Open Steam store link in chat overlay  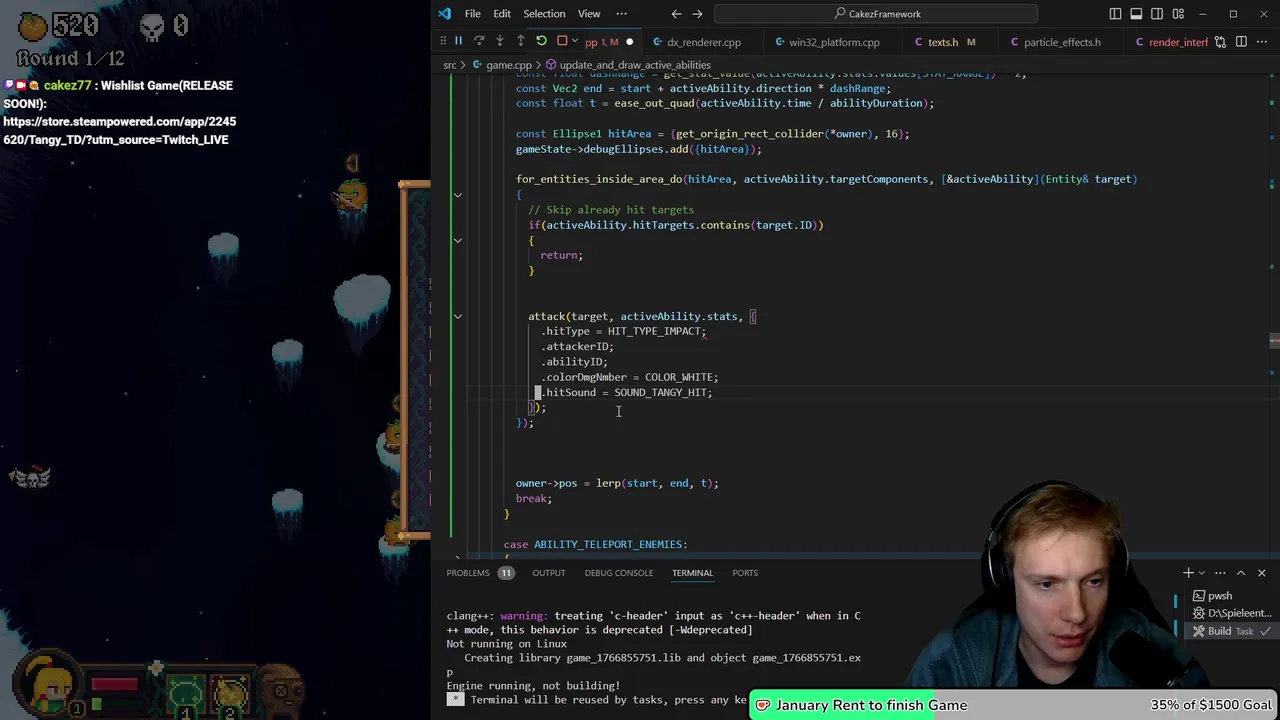pyautogui.click(x=119, y=130)
